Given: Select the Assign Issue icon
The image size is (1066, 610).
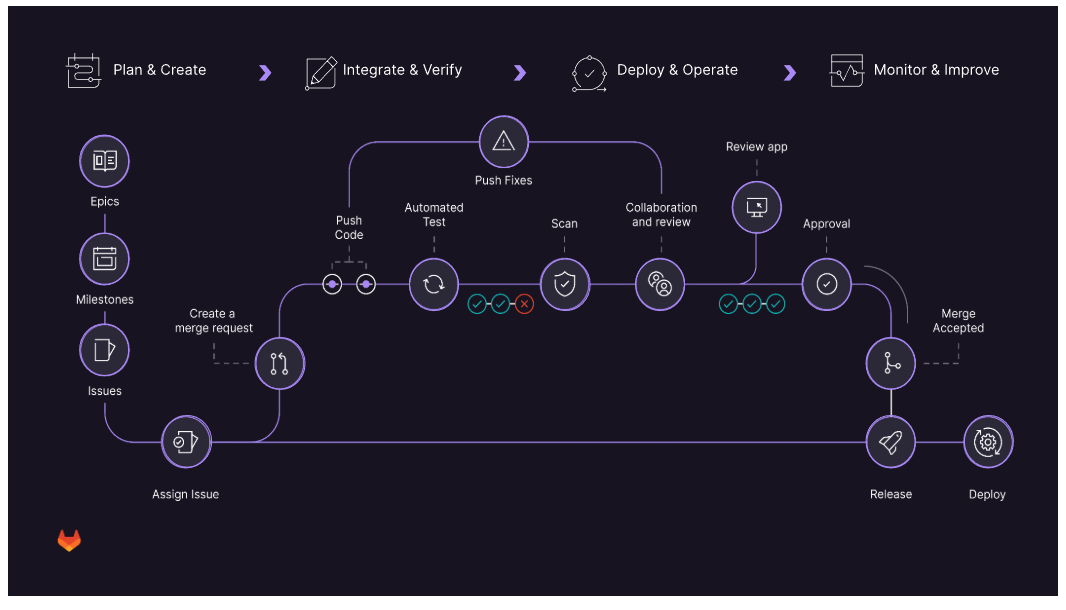Looking at the screenshot, I should click(x=186, y=441).
